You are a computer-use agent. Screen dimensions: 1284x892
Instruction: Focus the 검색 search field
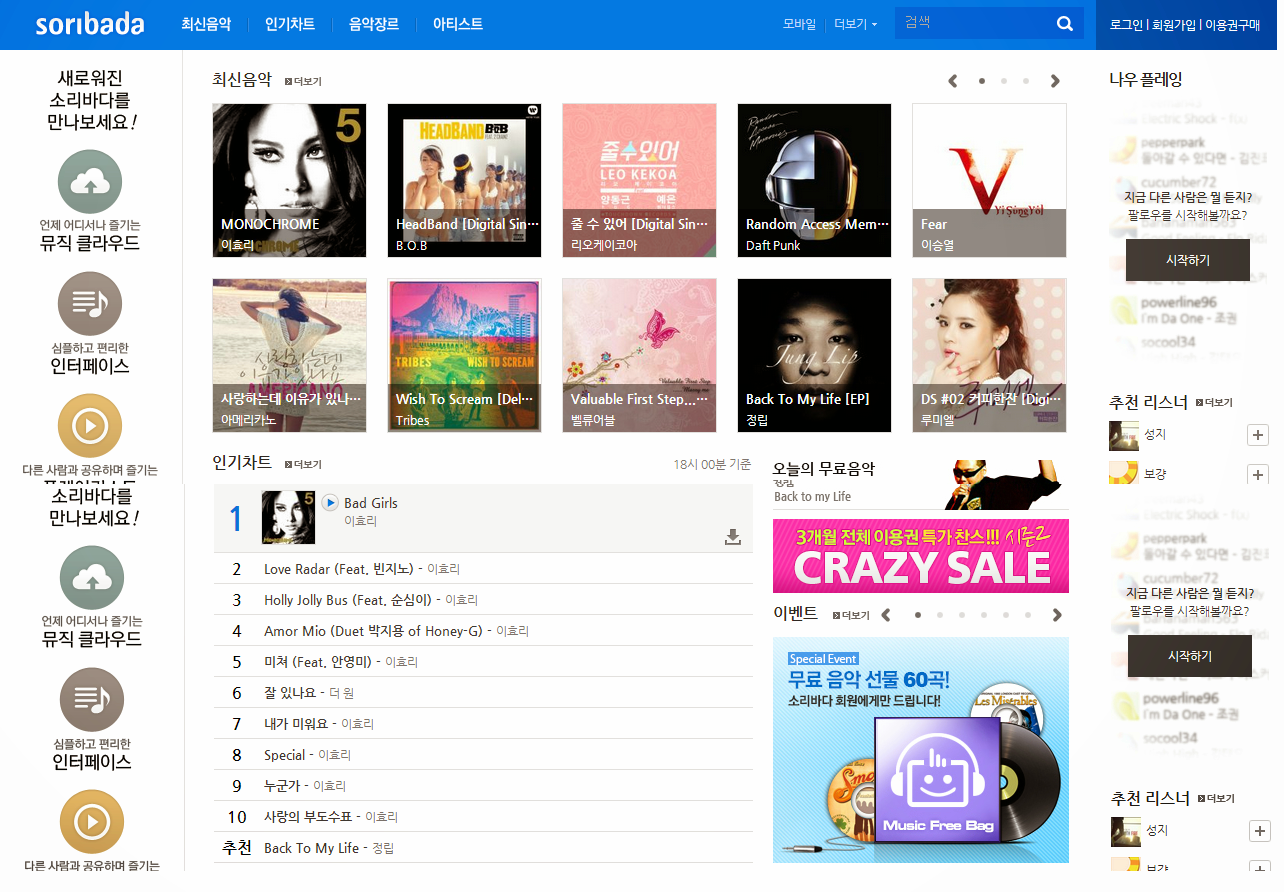tap(975, 23)
